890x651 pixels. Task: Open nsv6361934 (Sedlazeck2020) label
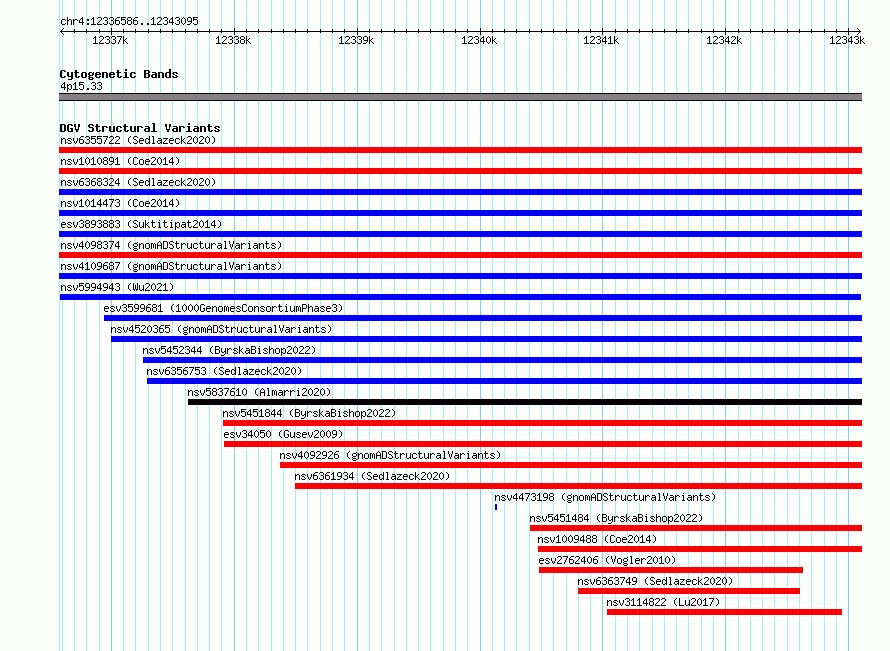372,476
